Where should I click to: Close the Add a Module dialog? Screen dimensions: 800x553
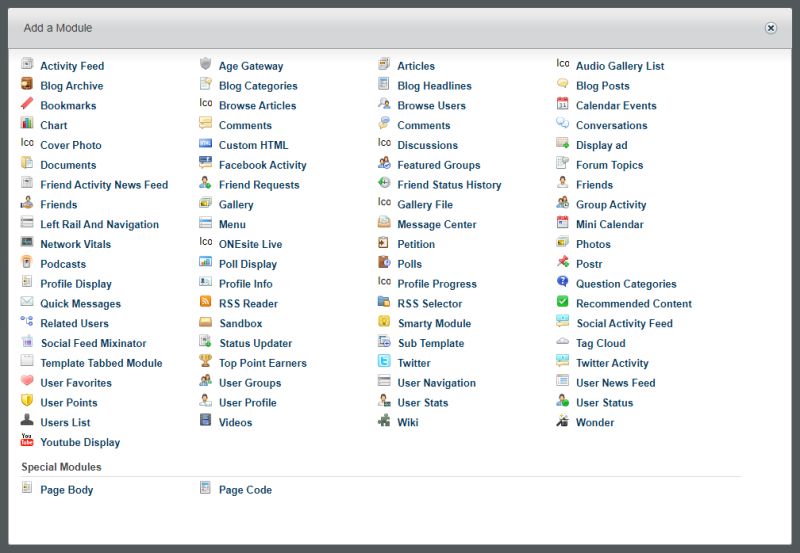point(771,28)
